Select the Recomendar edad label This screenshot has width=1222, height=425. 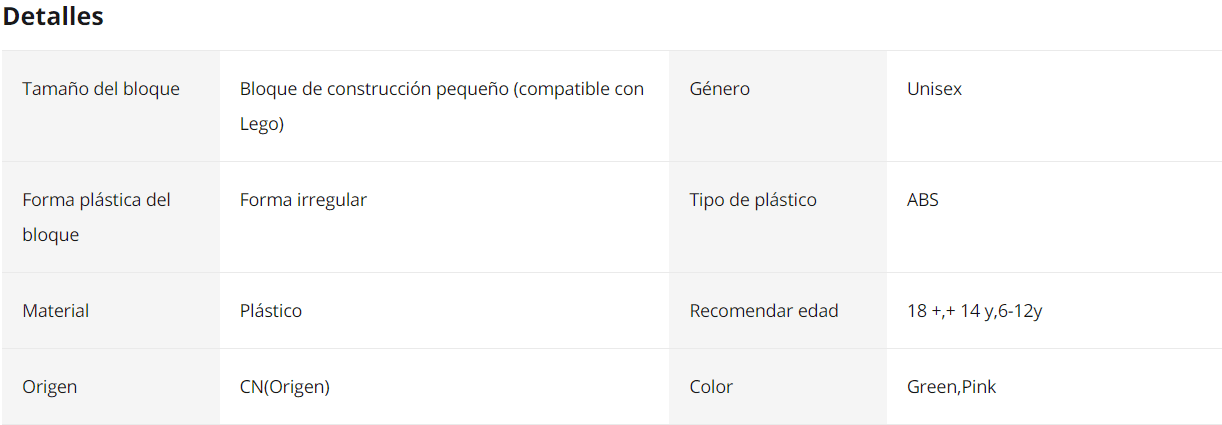[x=764, y=311]
